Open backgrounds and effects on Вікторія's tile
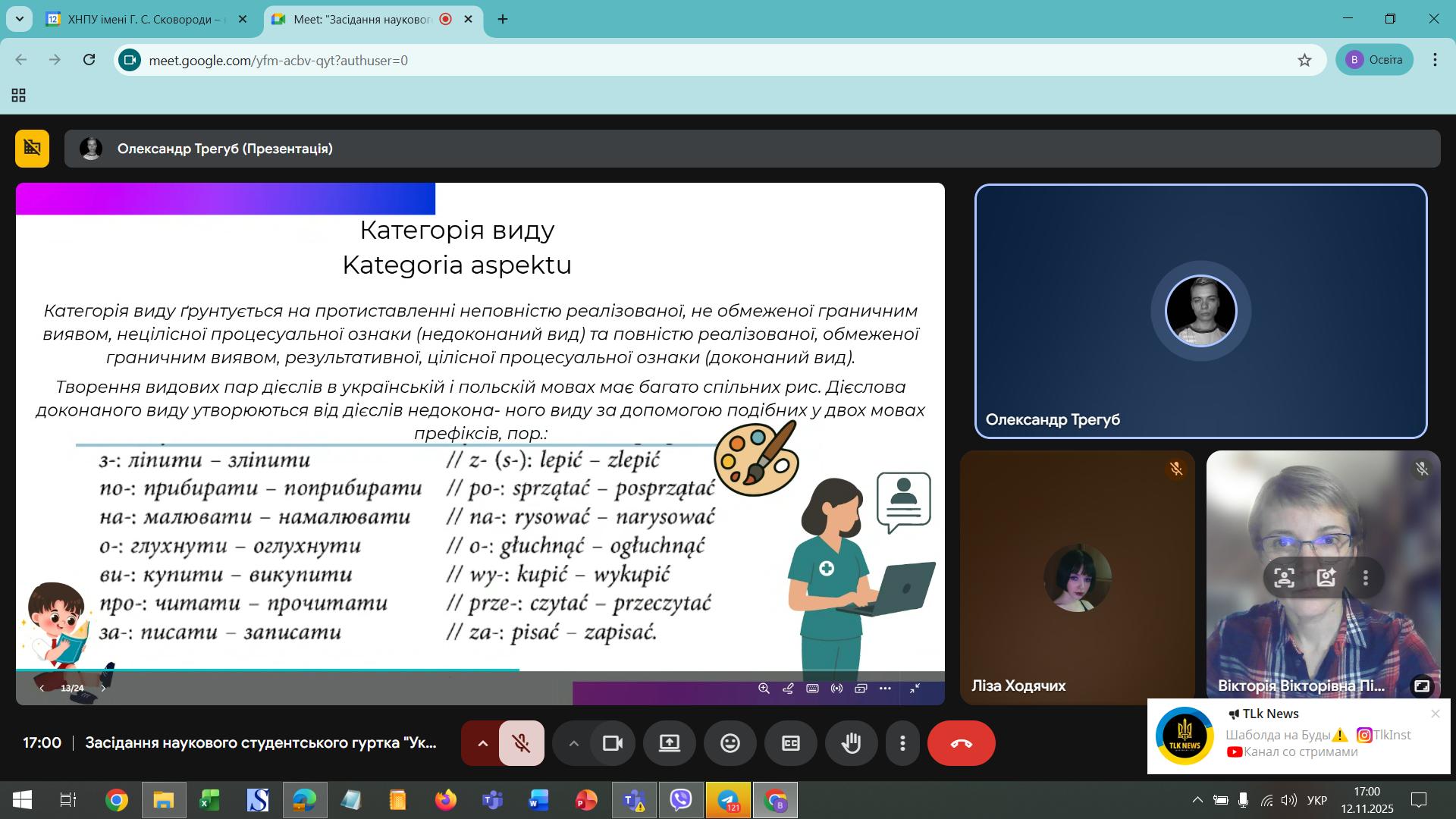Viewport: 1456px width, 819px height. 1326,578
